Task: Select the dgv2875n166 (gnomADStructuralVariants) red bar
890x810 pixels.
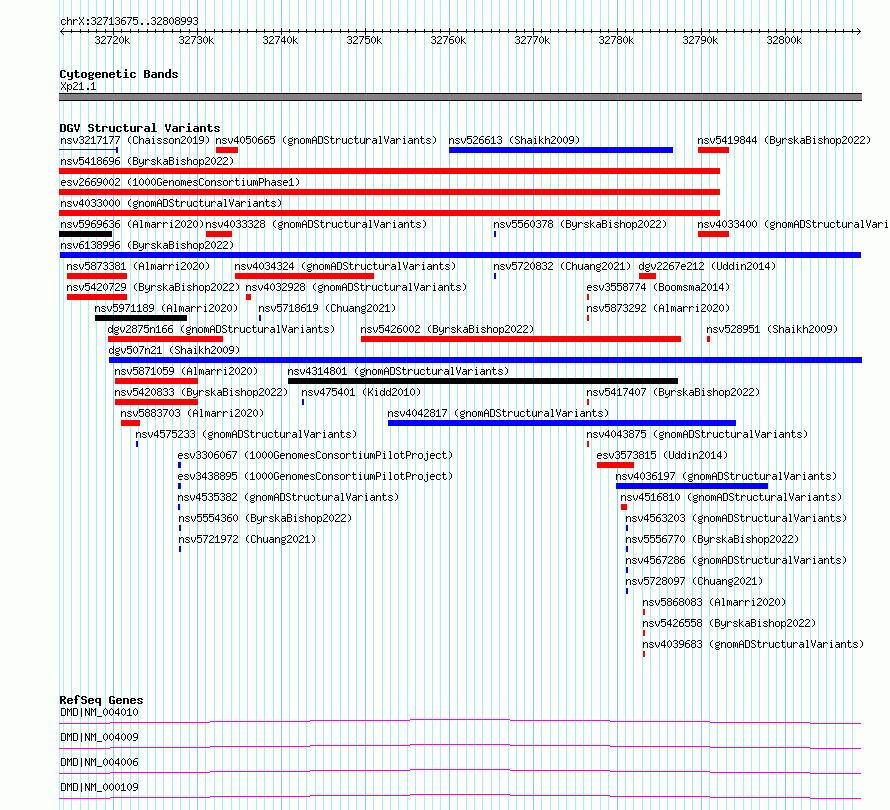Action: 166,339
